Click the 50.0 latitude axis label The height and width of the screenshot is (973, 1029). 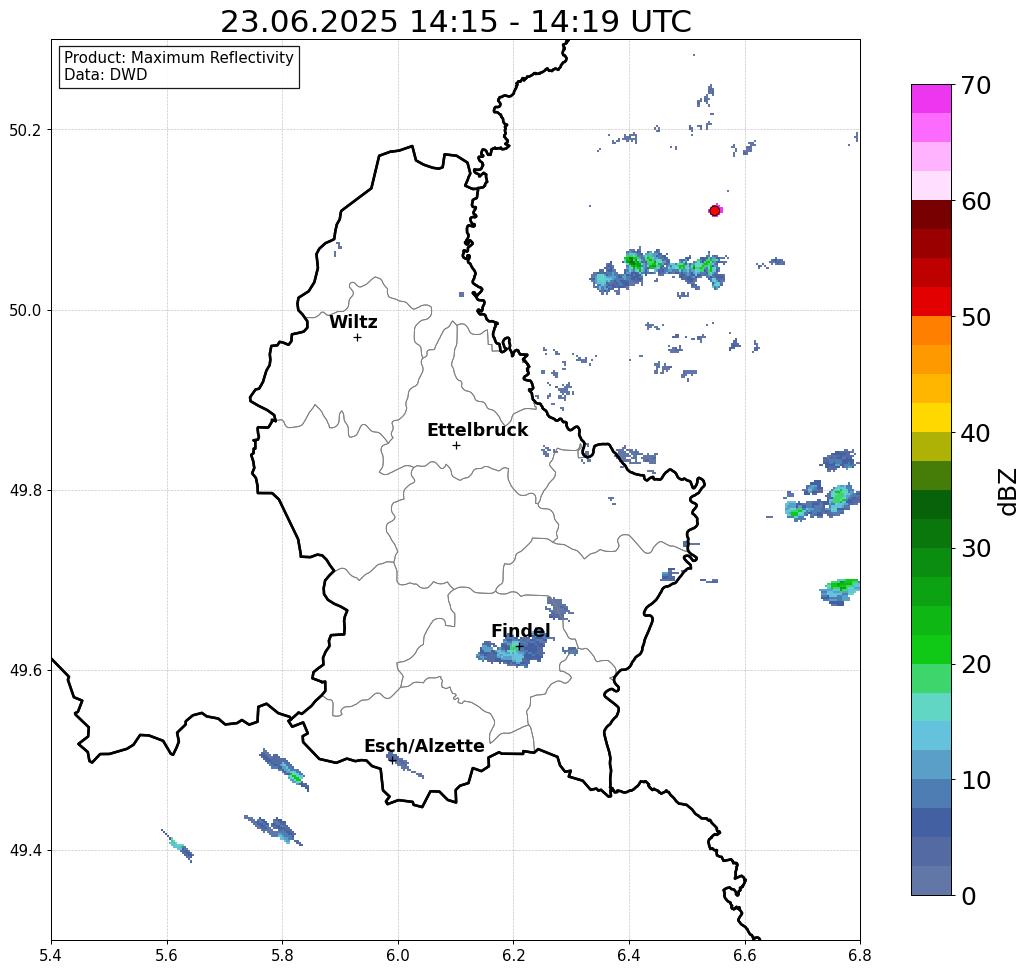tap(25, 310)
